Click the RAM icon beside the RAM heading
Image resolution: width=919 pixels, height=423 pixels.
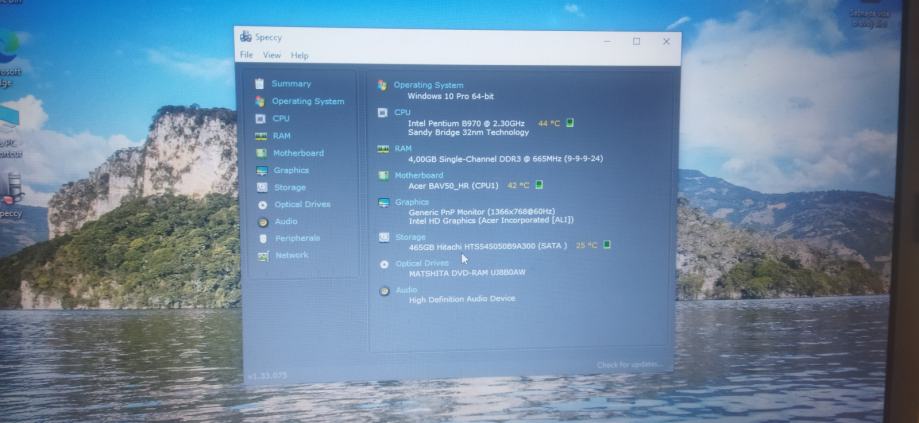point(383,149)
